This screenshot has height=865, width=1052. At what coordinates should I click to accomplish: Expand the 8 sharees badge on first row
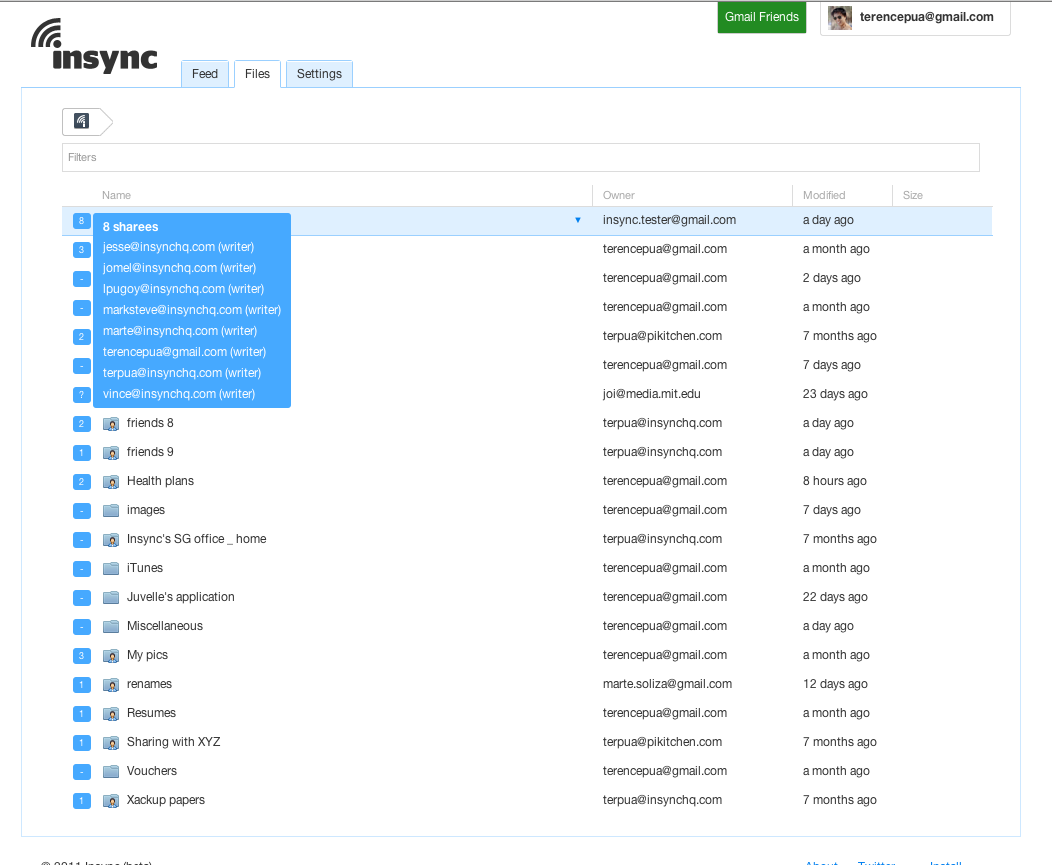point(82,221)
